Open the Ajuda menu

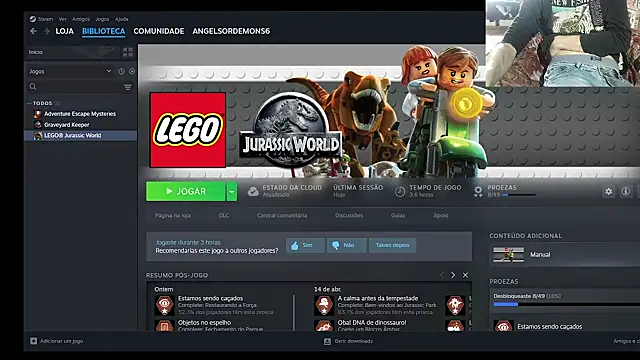click(121, 19)
